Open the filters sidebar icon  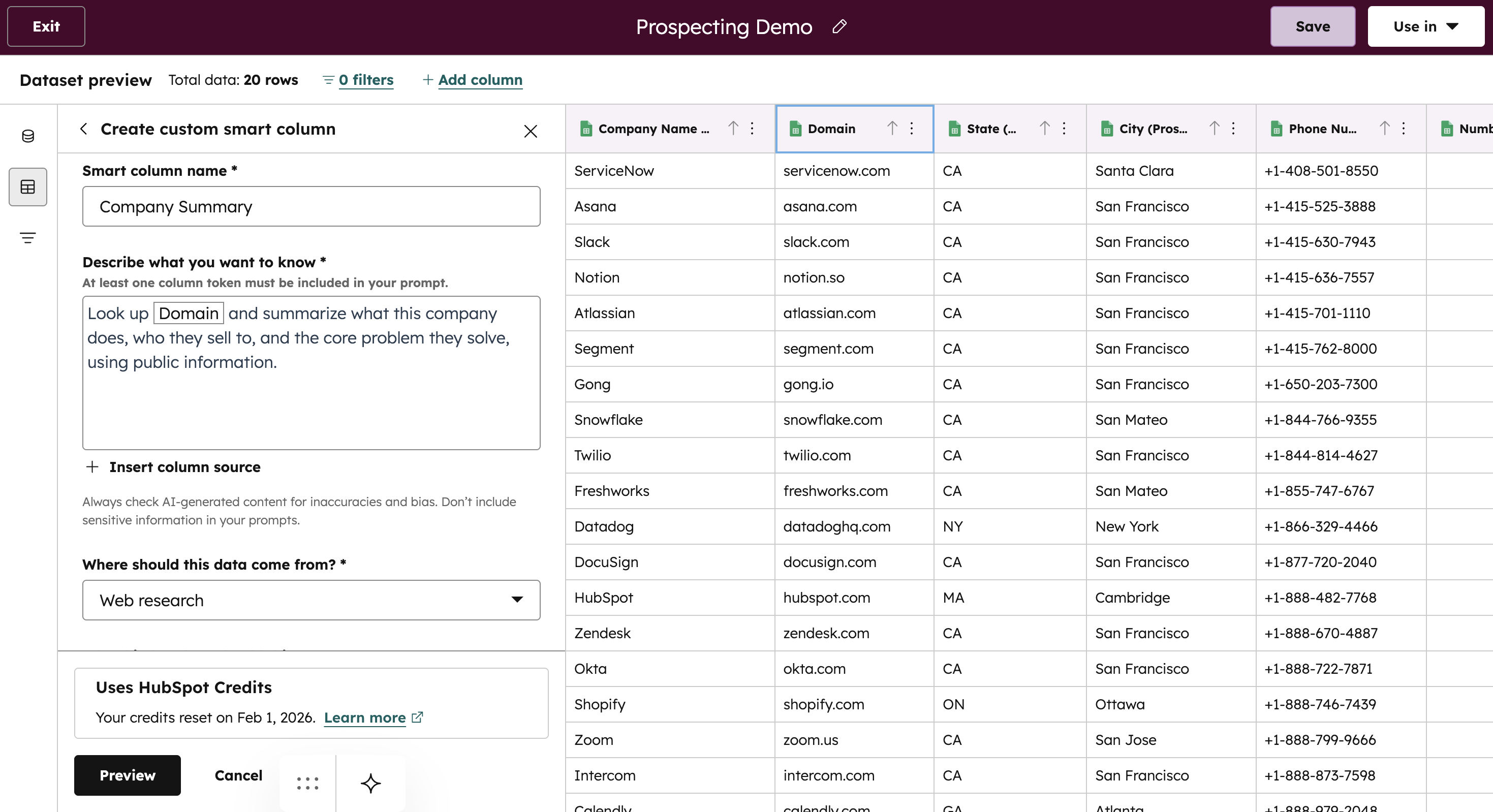28,238
